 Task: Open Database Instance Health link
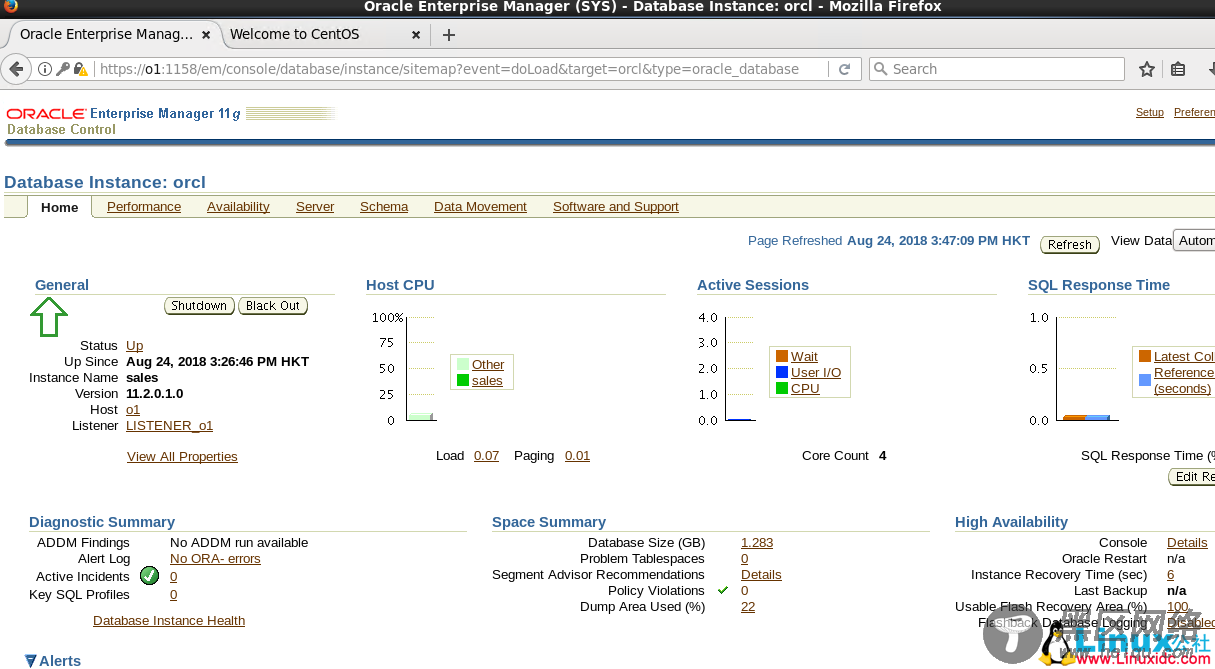(169, 621)
